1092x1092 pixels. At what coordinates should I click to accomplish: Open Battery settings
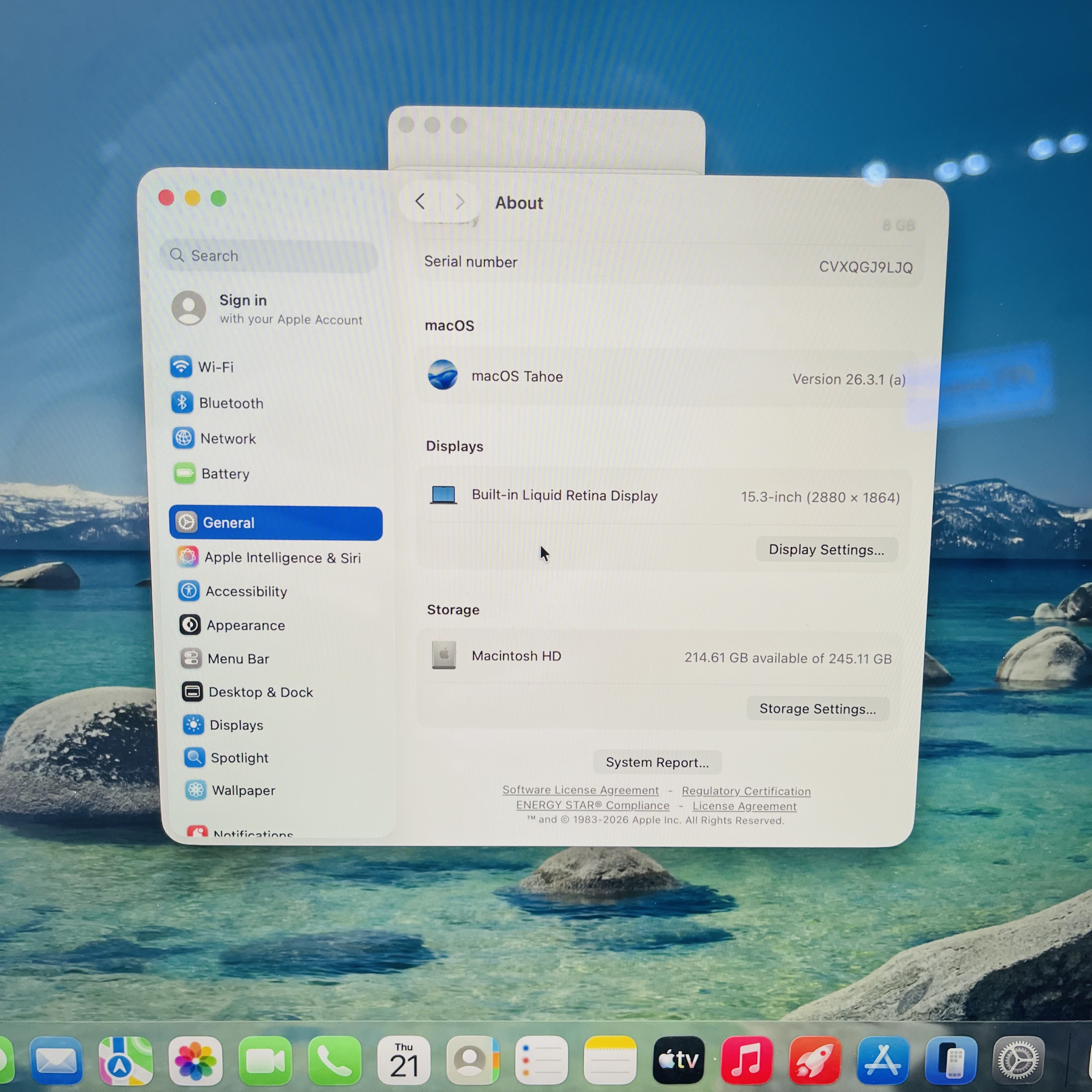pos(211,474)
